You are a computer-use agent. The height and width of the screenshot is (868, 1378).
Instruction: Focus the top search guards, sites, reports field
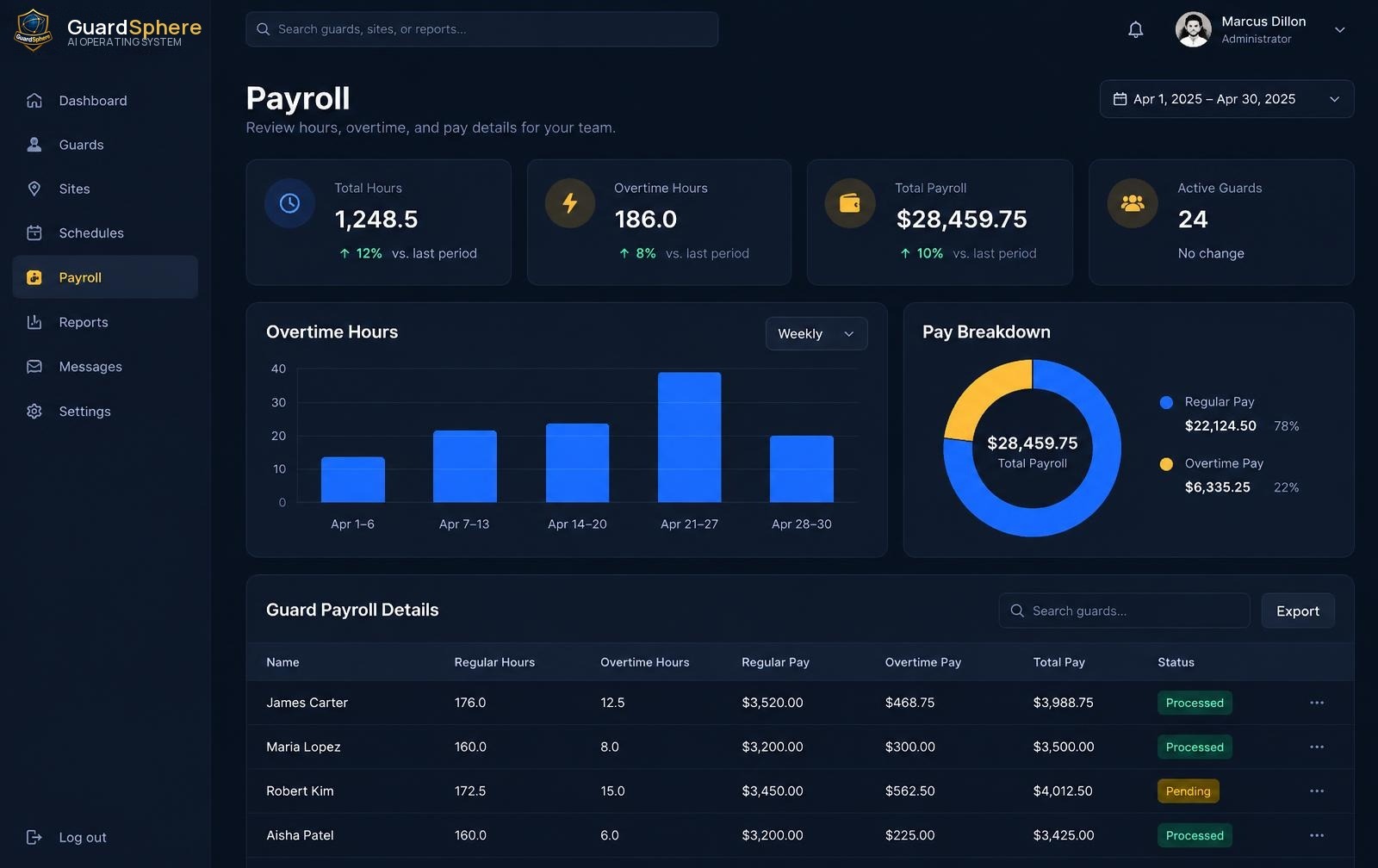pyautogui.click(x=481, y=29)
